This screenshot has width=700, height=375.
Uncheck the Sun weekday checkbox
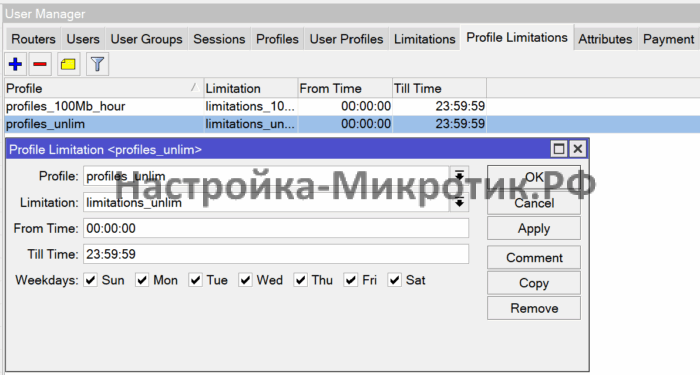(x=91, y=280)
